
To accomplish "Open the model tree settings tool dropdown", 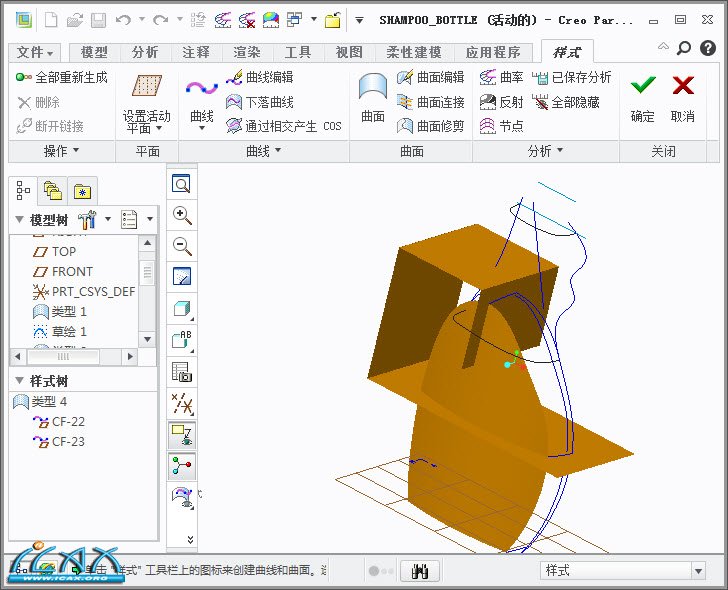I will (108, 219).
